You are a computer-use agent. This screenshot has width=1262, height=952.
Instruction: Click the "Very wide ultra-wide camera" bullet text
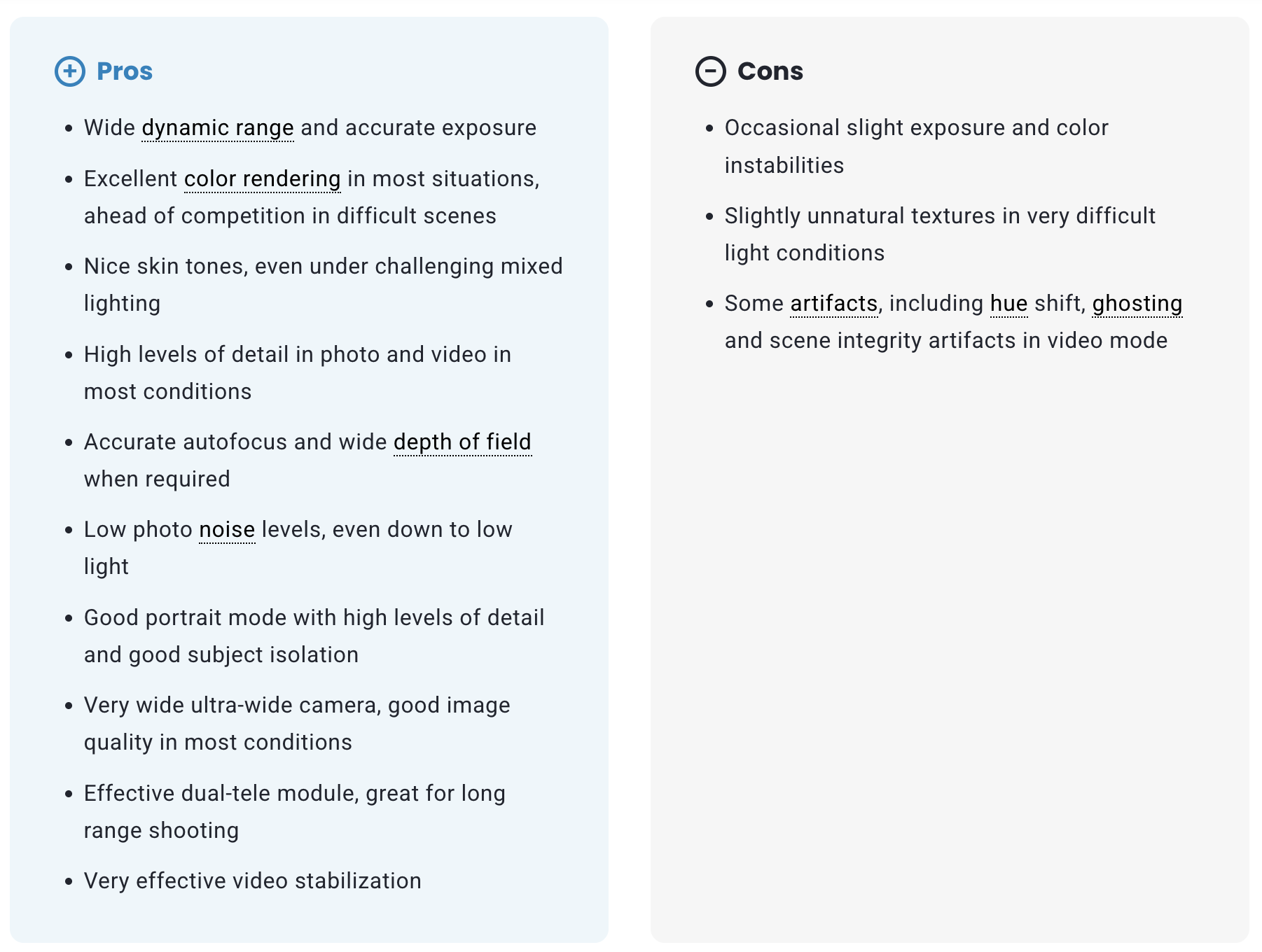(297, 706)
